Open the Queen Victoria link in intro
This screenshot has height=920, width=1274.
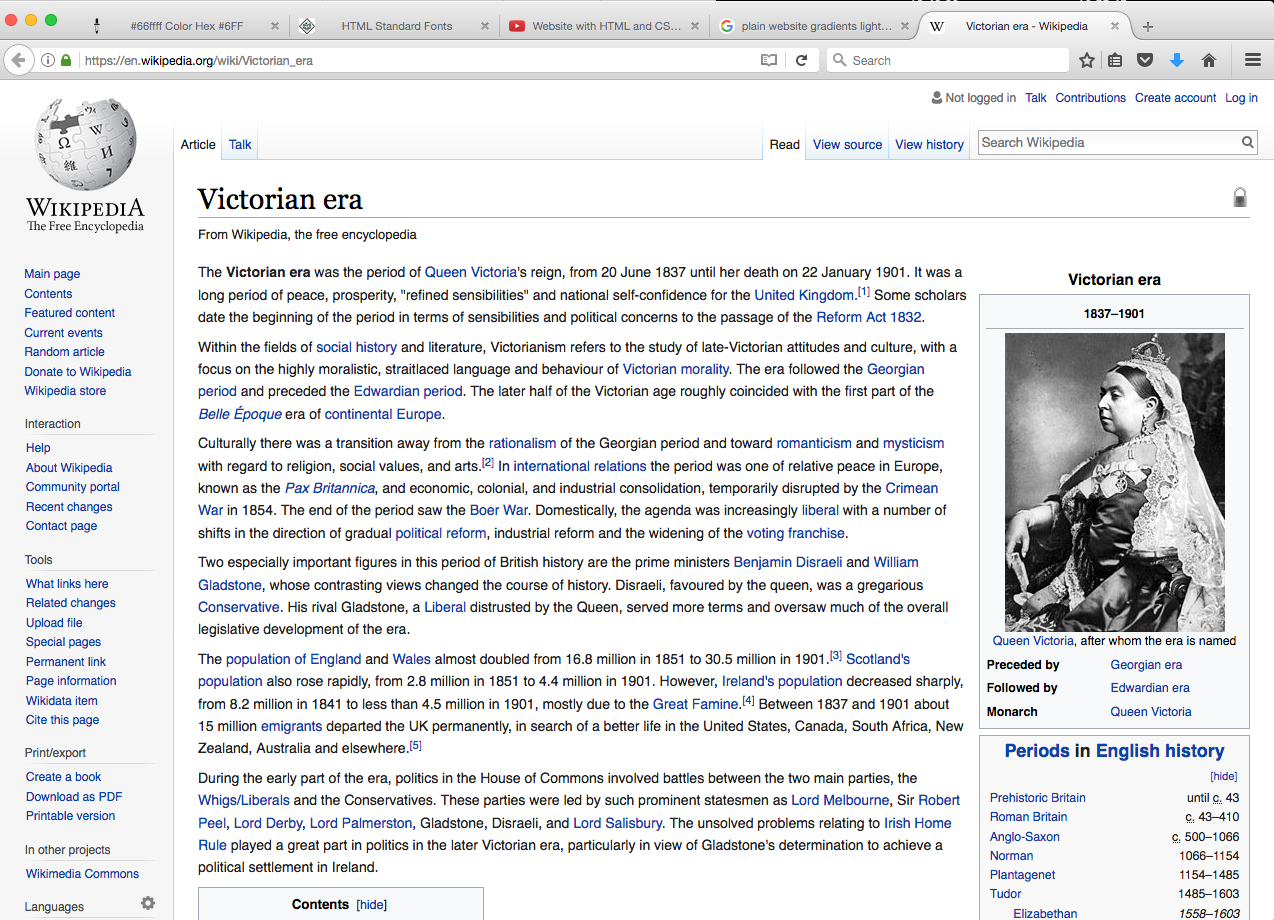pyautogui.click(x=470, y=272)
